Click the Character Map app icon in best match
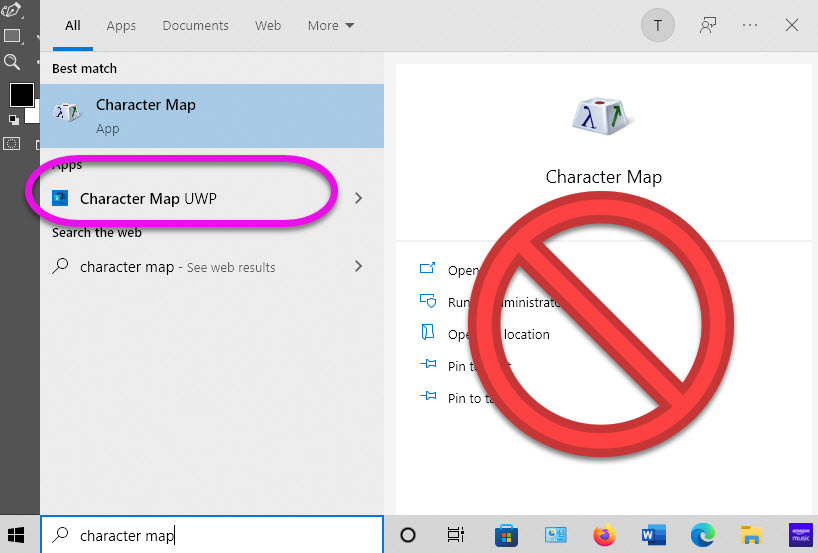 tap(67, 112)
